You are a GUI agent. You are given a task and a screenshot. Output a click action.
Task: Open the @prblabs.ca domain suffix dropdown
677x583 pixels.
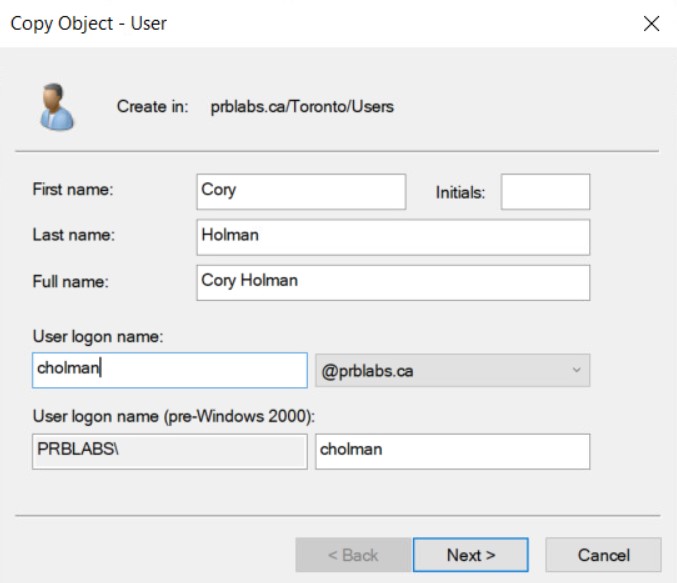tap(452, 371)
